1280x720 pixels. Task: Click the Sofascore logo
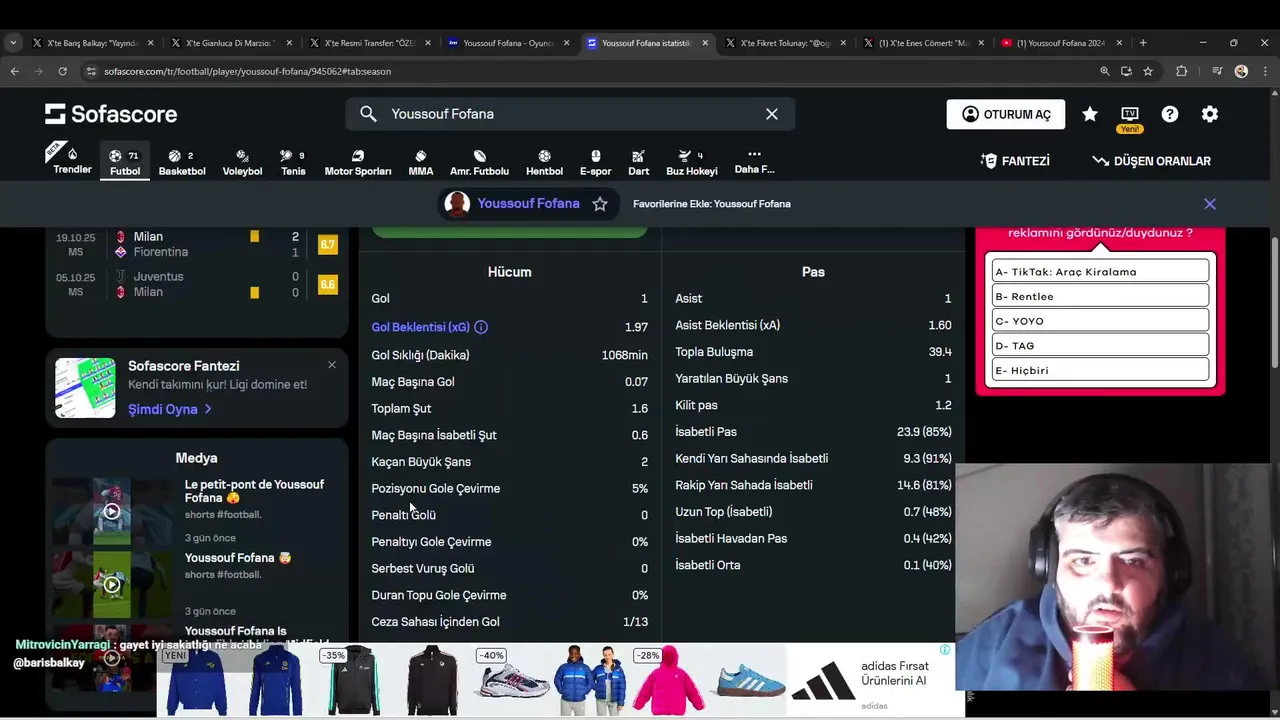(x=111, y=114)
